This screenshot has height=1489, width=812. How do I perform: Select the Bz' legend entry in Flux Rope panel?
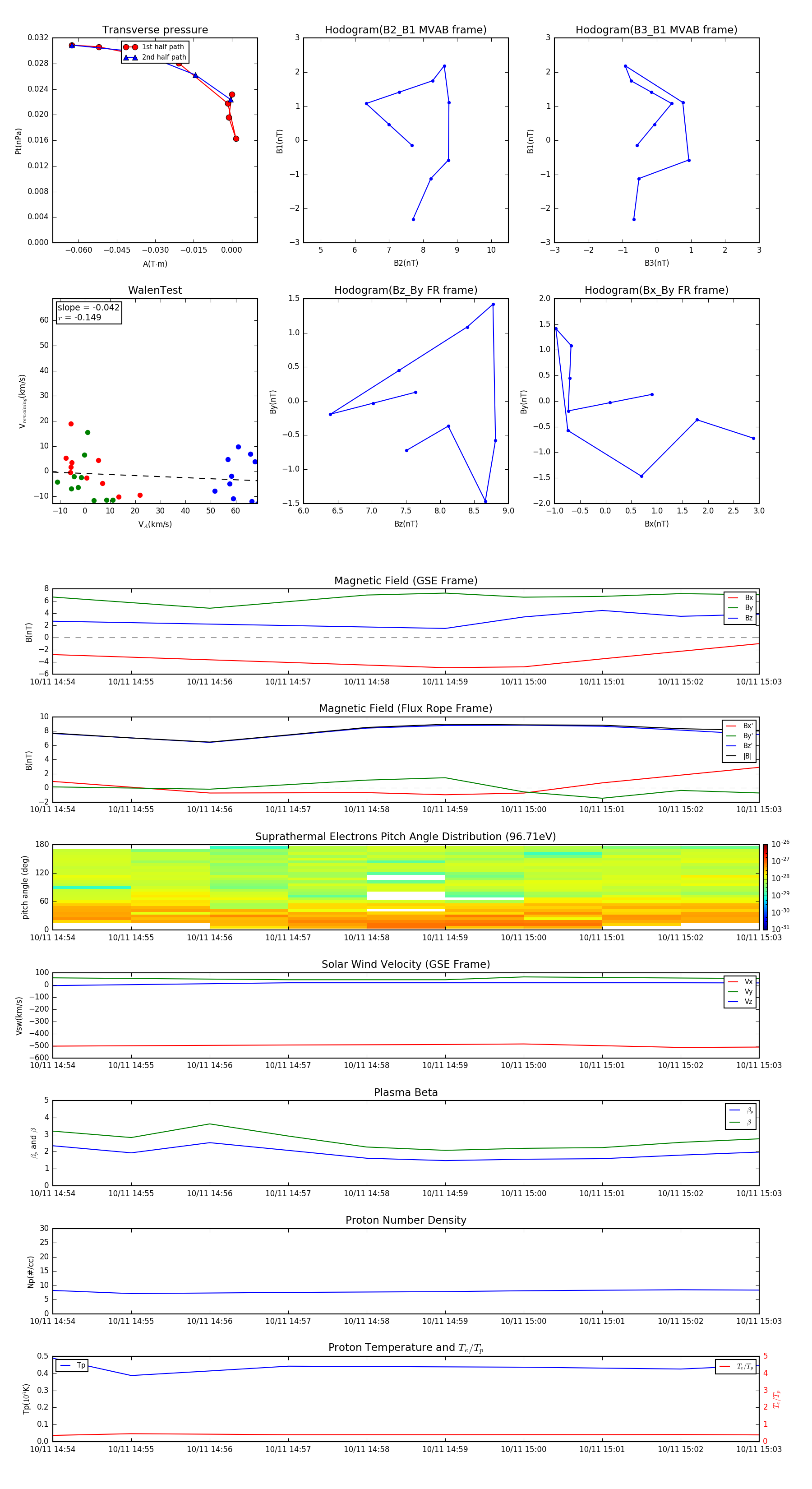[739, 746]
